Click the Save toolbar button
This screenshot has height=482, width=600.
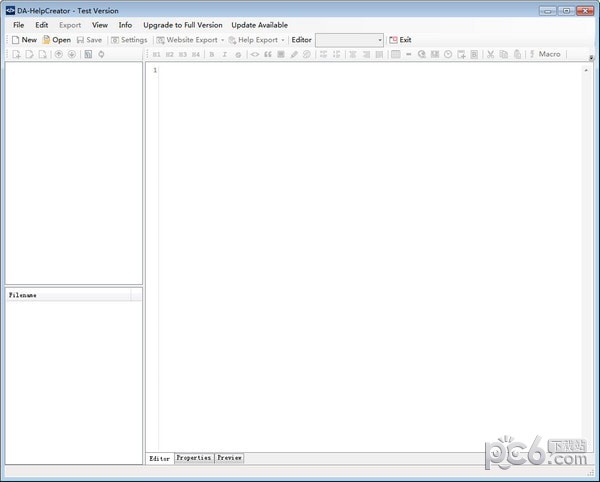coord(89,40)
